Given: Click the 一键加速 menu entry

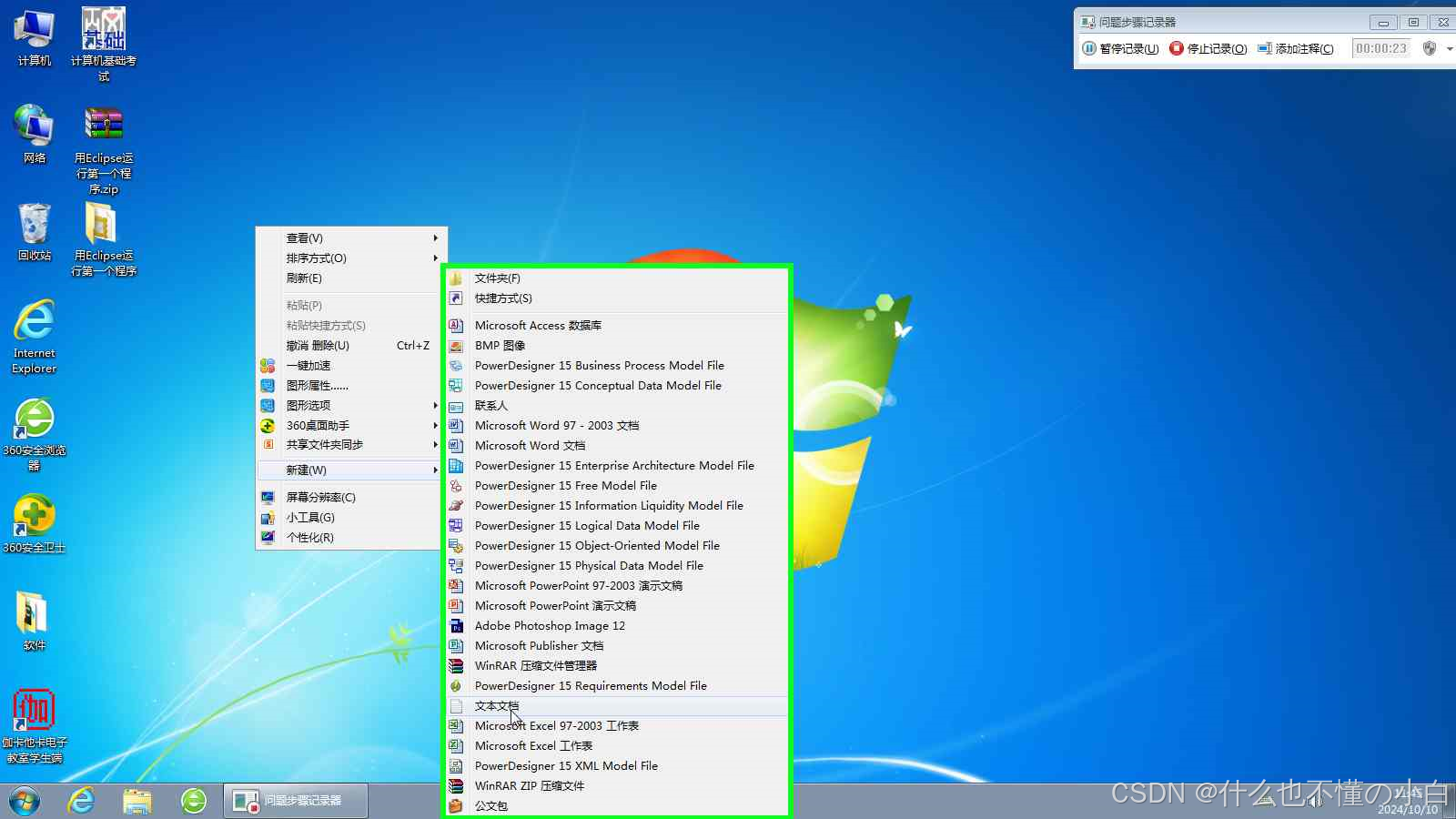Looking at the screenshot, I should click(349, 365).
